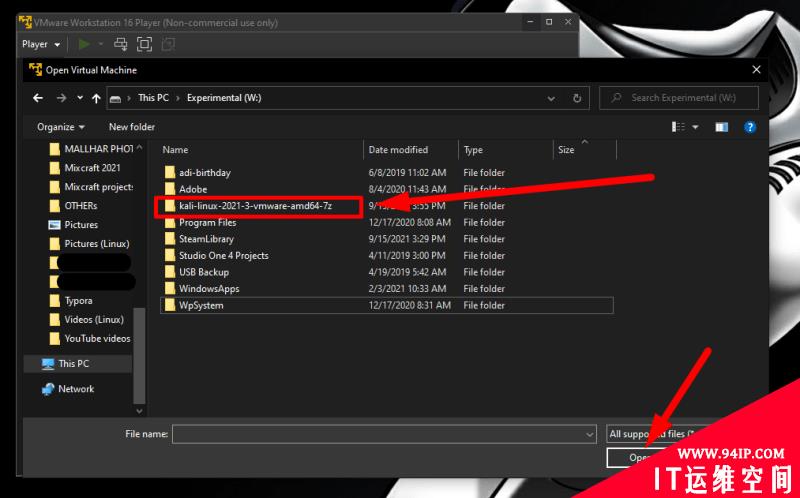Select Network in navigation pane
Image resolution: width=800 pixels, height=498 pixels.
click(76, 389)
